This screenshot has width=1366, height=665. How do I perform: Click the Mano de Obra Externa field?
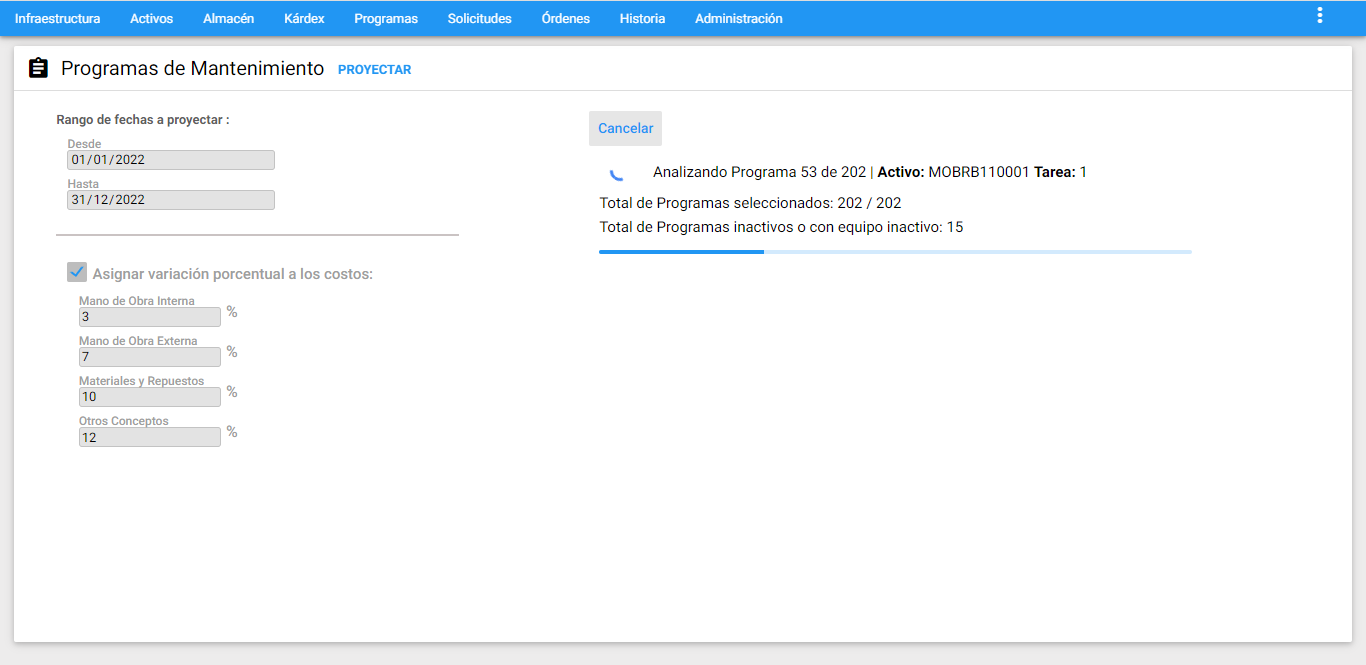coord(150,357)
